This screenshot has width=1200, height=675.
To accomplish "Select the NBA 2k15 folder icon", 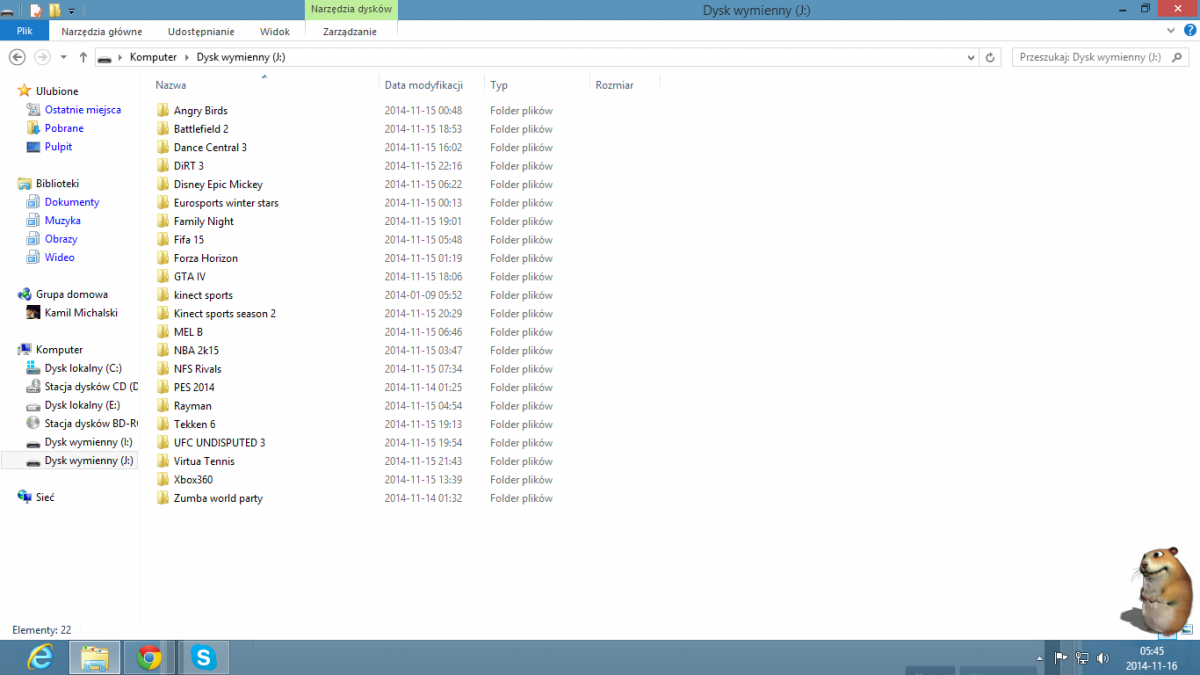I will [163, 350].
